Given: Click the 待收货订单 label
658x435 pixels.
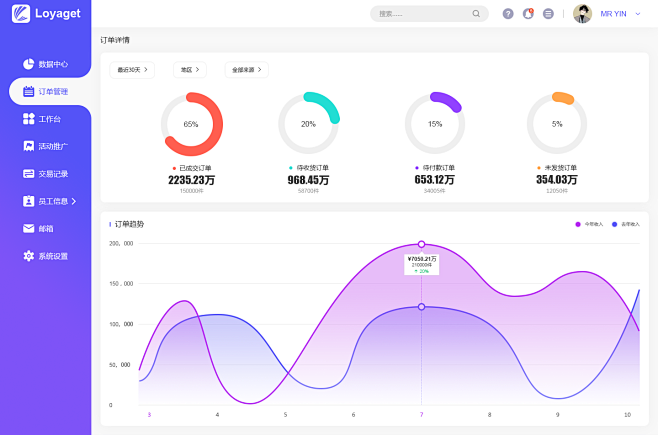Looking at the screenshot, I should (313, 168).
